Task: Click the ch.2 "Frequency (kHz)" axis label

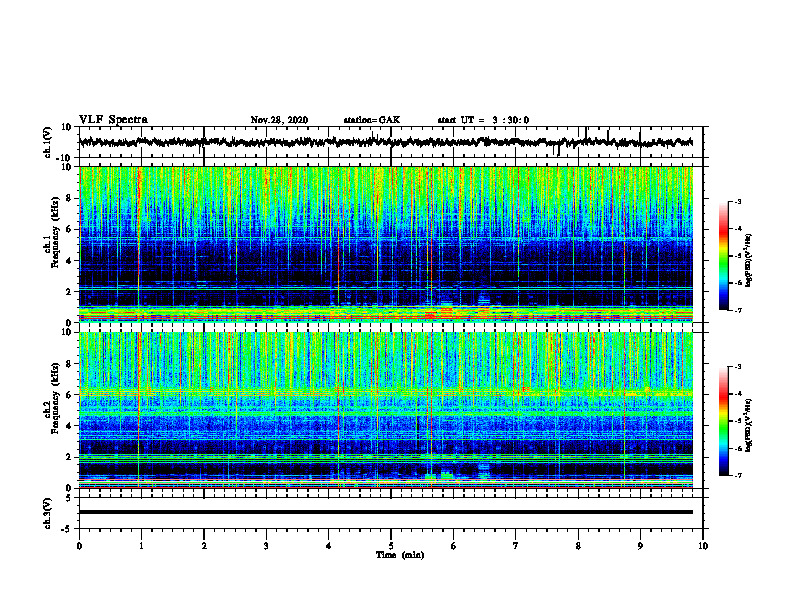Action: [55, 398]
